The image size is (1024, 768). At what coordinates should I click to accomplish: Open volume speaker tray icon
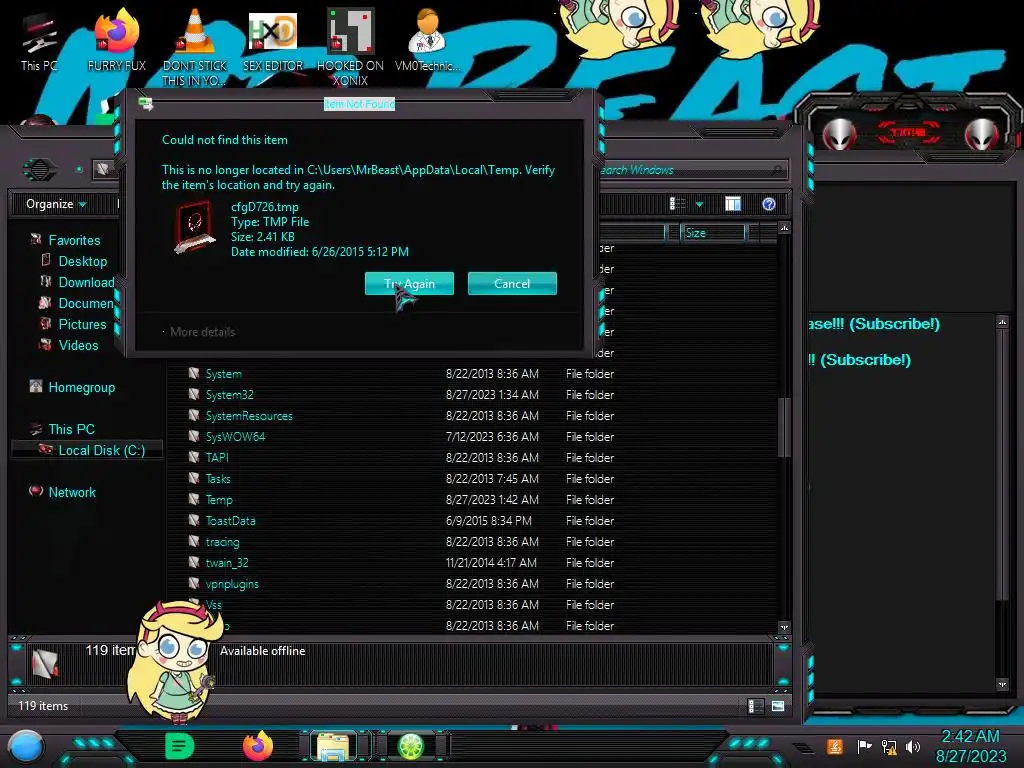912,746
